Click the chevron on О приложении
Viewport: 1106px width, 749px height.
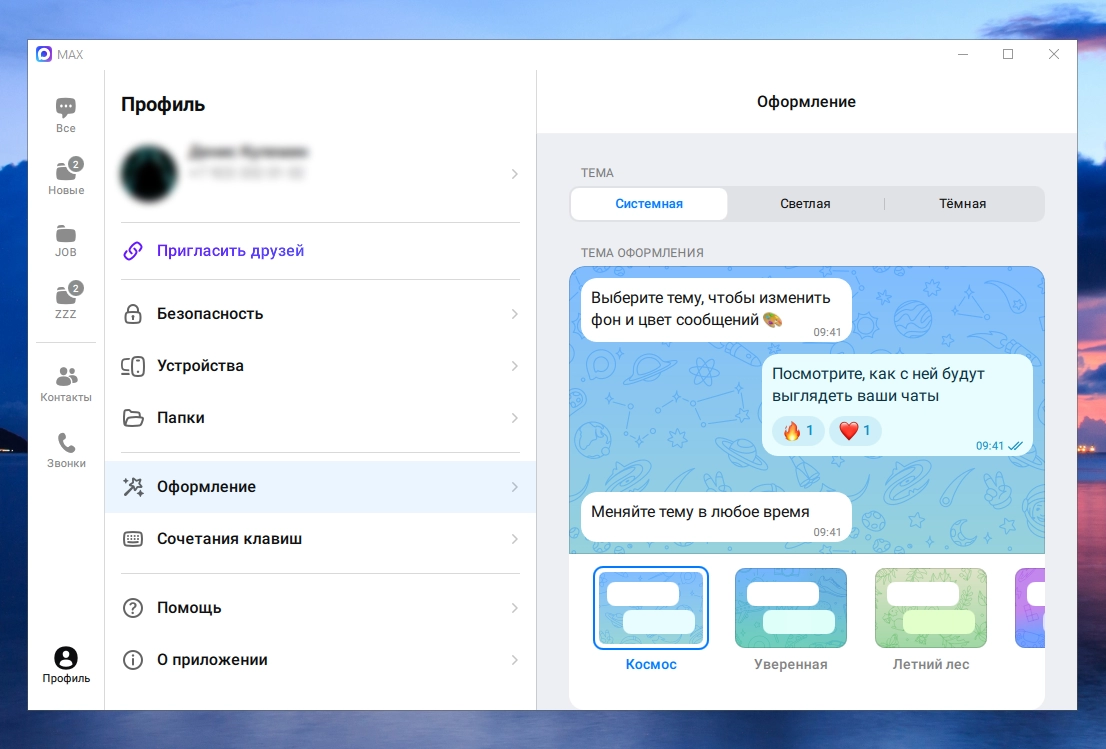[515, 660]
